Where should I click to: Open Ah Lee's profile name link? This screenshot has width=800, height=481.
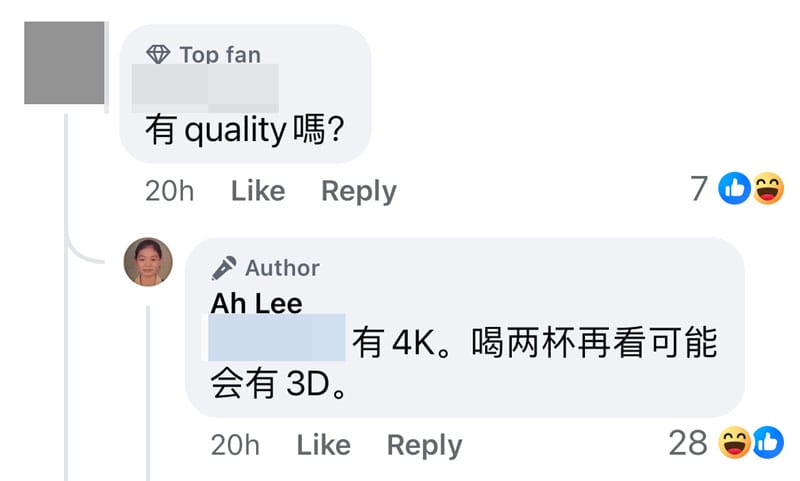[x=257, y=303]
